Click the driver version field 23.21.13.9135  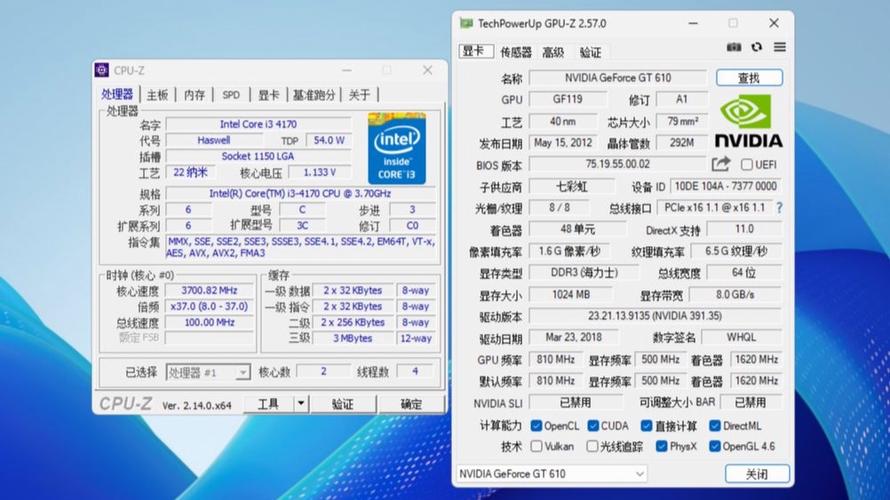(655, 316)
